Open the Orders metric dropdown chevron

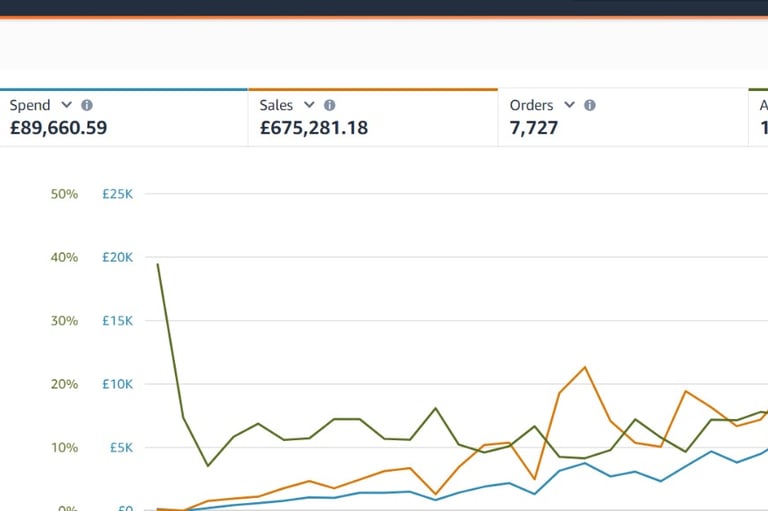[x=569, y=105]
